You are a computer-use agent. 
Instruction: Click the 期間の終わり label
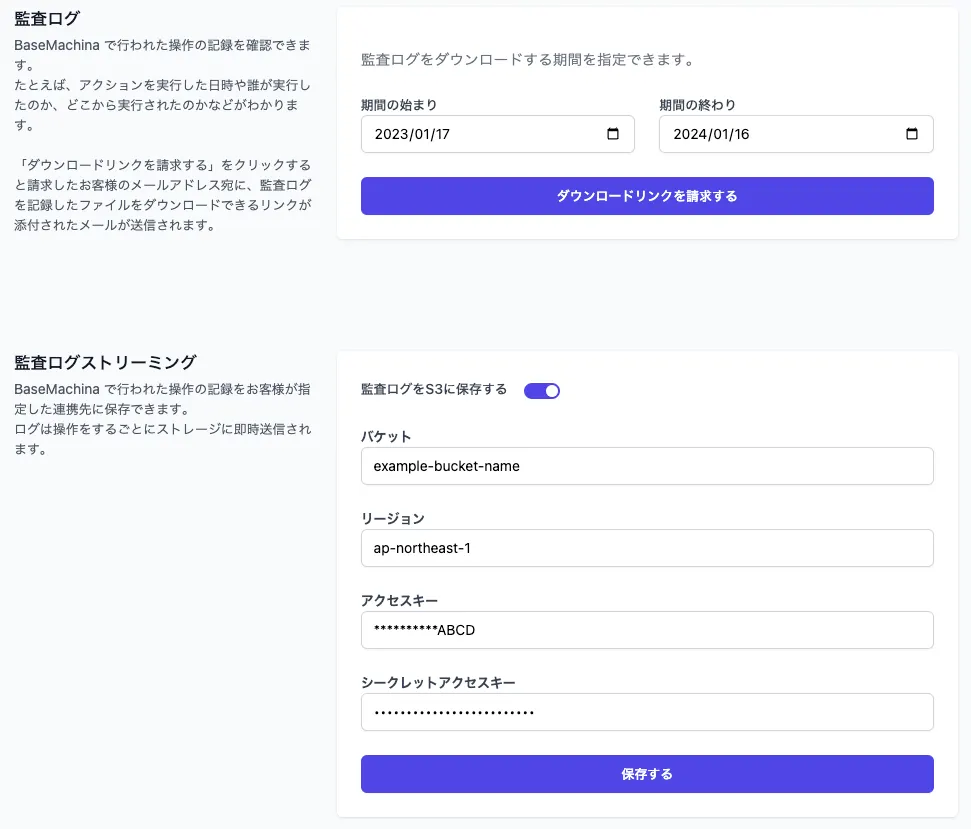click(x=697, y=105)
